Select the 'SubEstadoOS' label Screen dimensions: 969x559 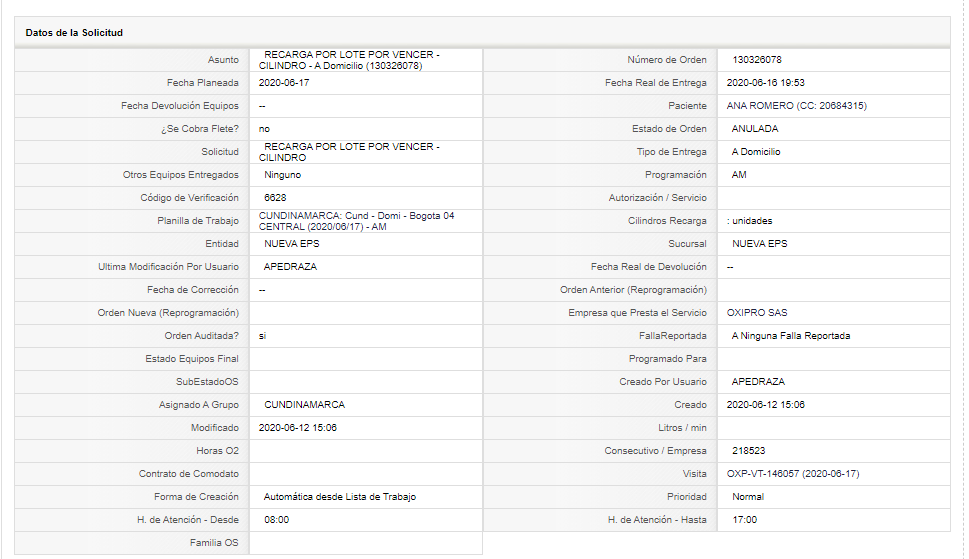pyautogui.click(x=207, y=382)
